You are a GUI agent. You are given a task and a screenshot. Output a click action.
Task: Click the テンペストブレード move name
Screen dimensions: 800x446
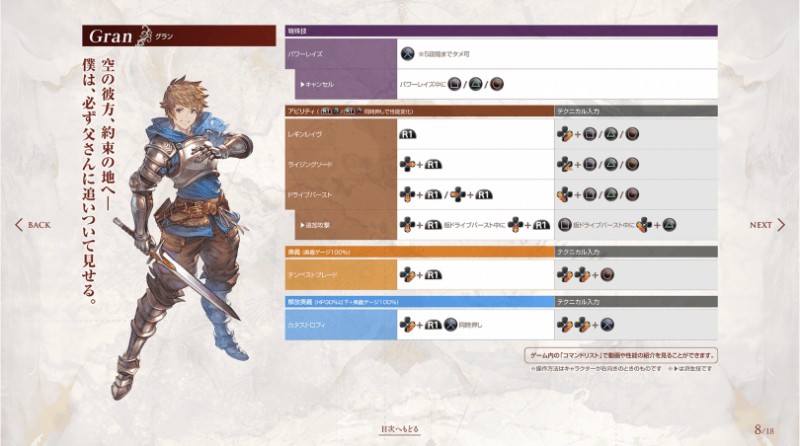pyautogui.click(x=313, y=275)
